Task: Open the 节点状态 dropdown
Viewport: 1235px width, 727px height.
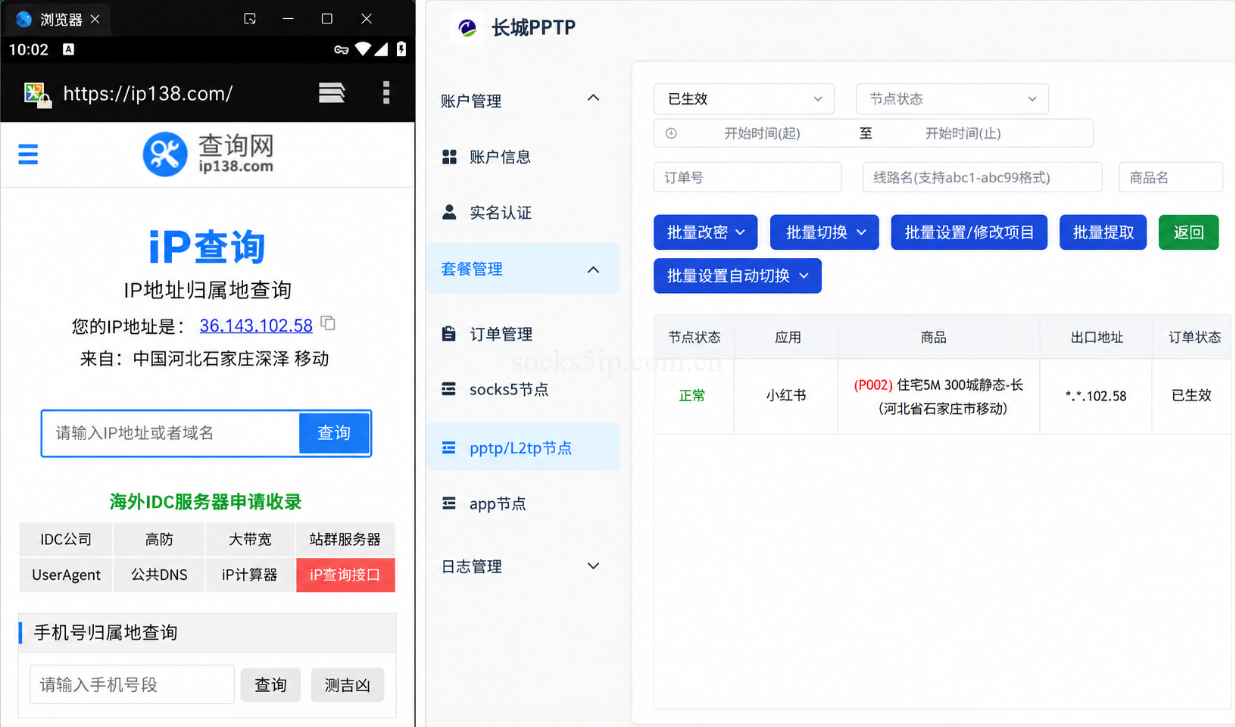Action: 952,99
